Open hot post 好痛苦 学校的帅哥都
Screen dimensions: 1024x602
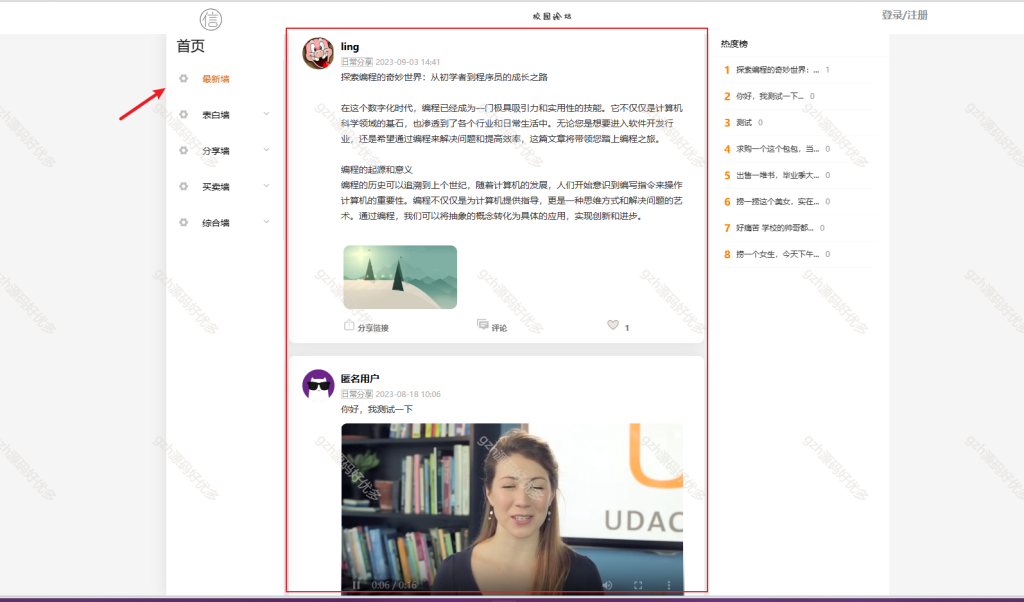click(775, 228)
